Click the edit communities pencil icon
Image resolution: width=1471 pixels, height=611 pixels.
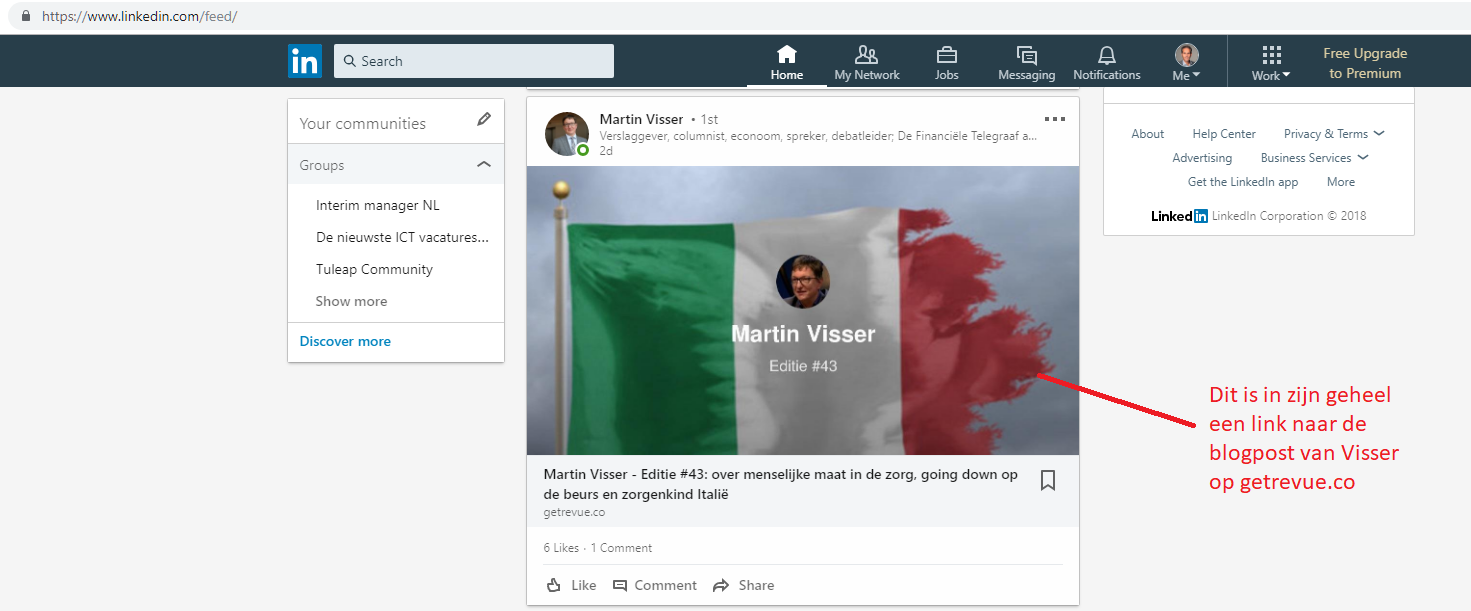[x=484, y=120]
